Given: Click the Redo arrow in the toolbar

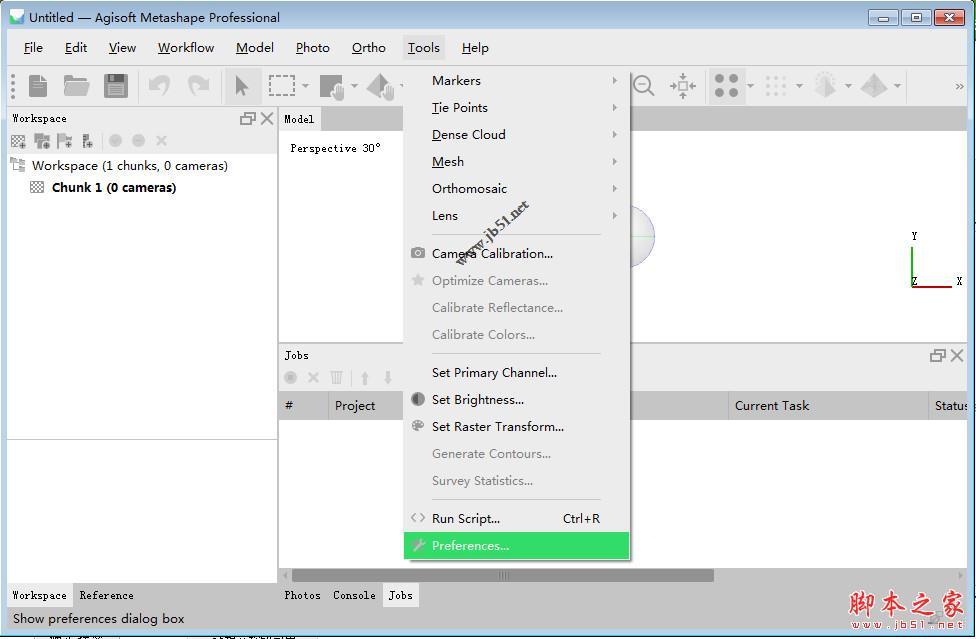Looking at the screenshot, I should click(199, 85).
